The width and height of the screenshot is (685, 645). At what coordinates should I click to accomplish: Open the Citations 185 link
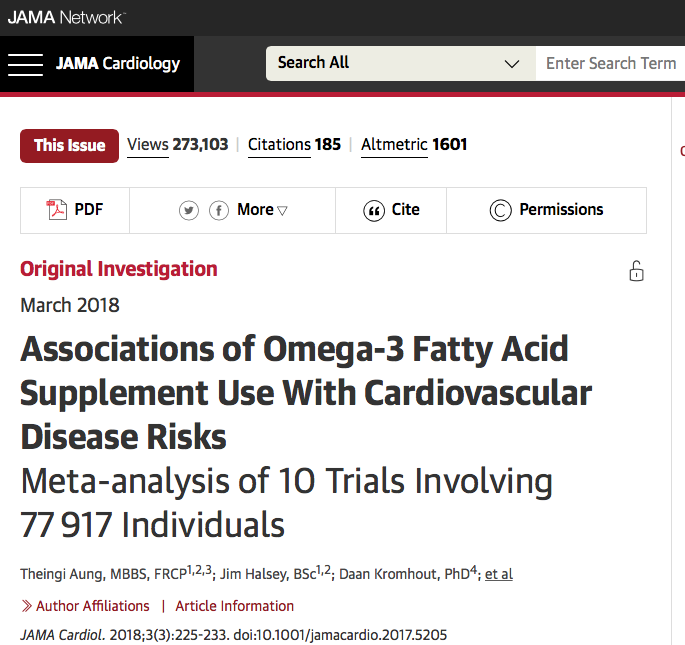tap(294, 144)
